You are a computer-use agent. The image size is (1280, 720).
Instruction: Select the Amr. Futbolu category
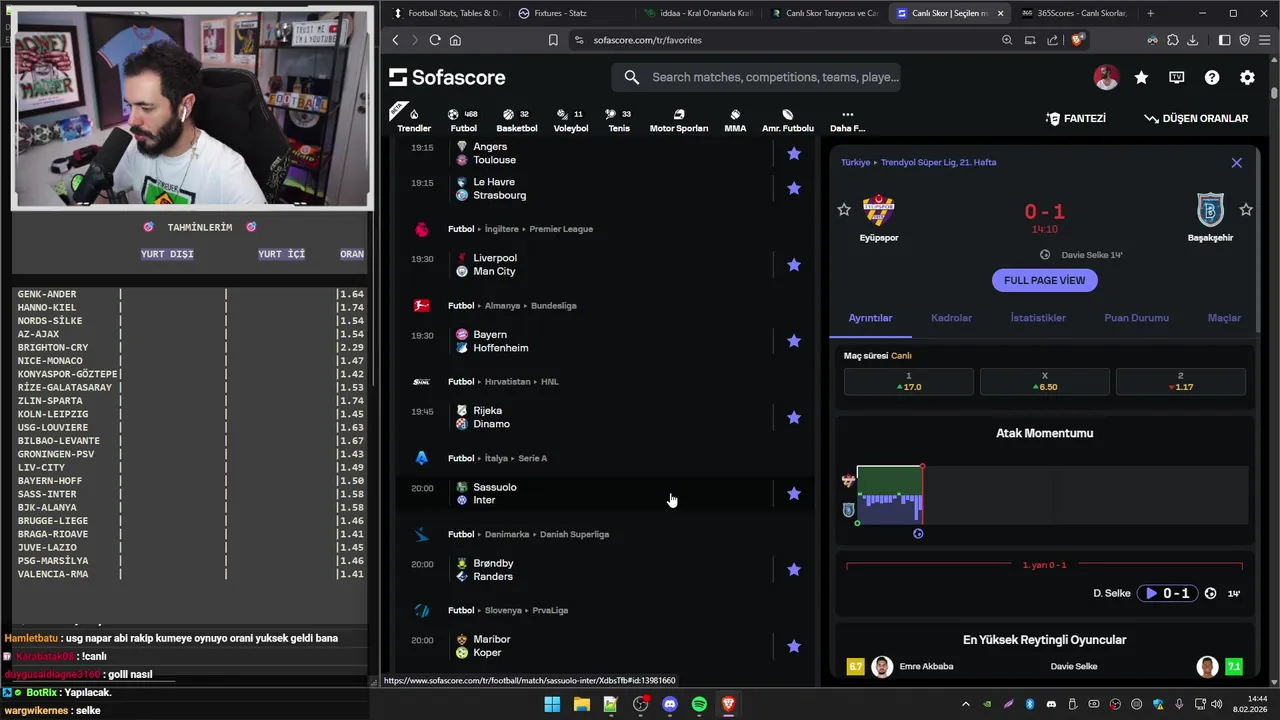[788, 120]
